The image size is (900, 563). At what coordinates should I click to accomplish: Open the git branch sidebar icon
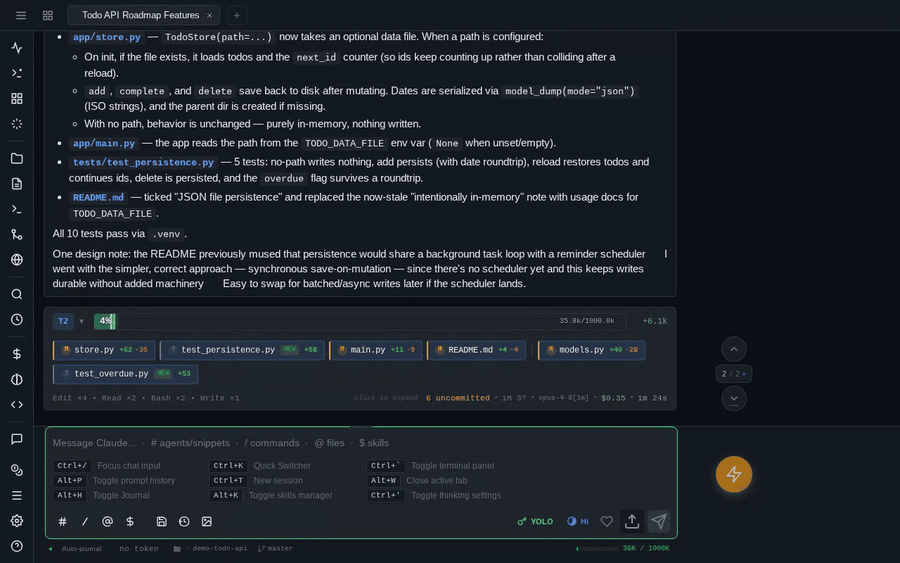coord(17,235)
